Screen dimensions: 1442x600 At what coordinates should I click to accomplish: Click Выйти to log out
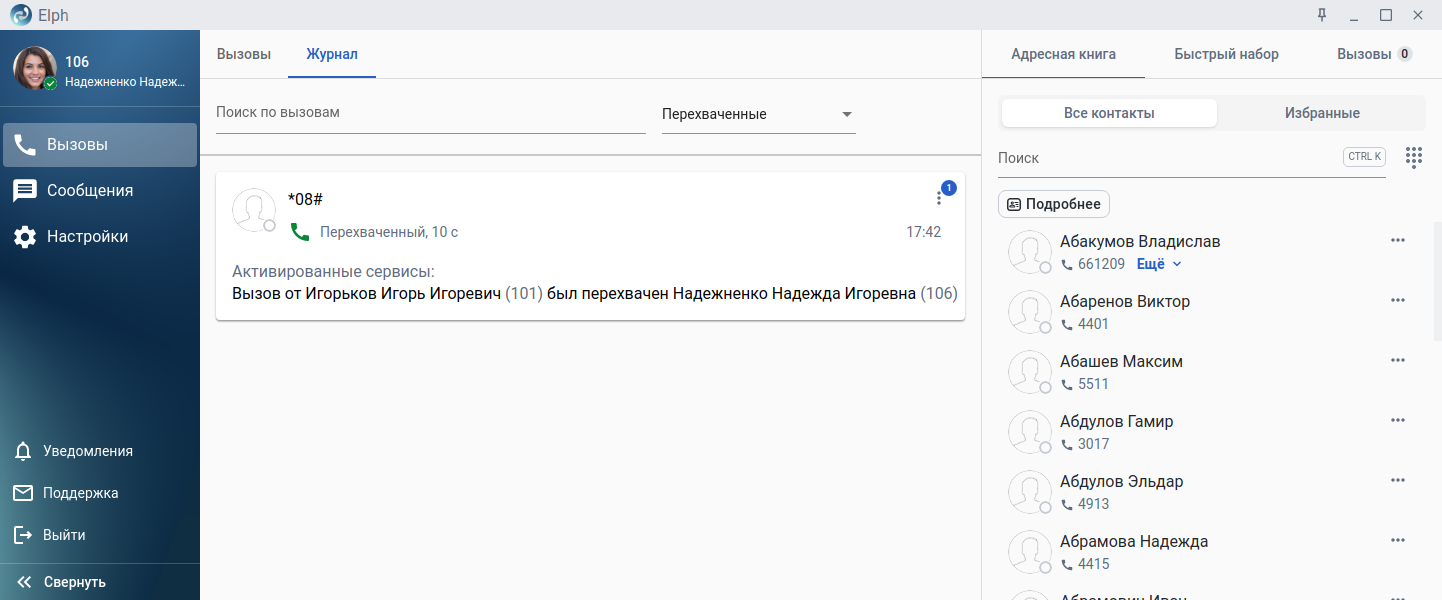tap(63, 535)
